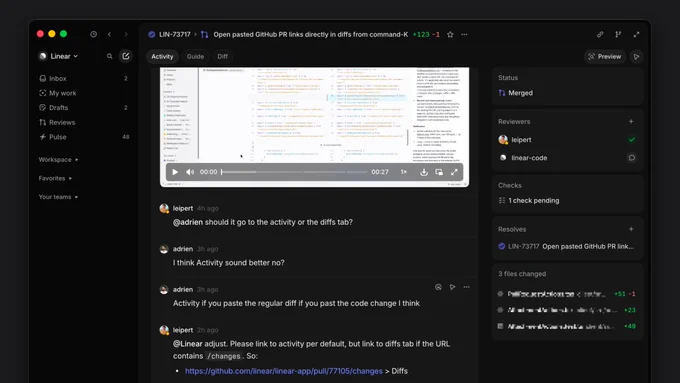
Task: Switch to the Guide tab
Action: 195,56
